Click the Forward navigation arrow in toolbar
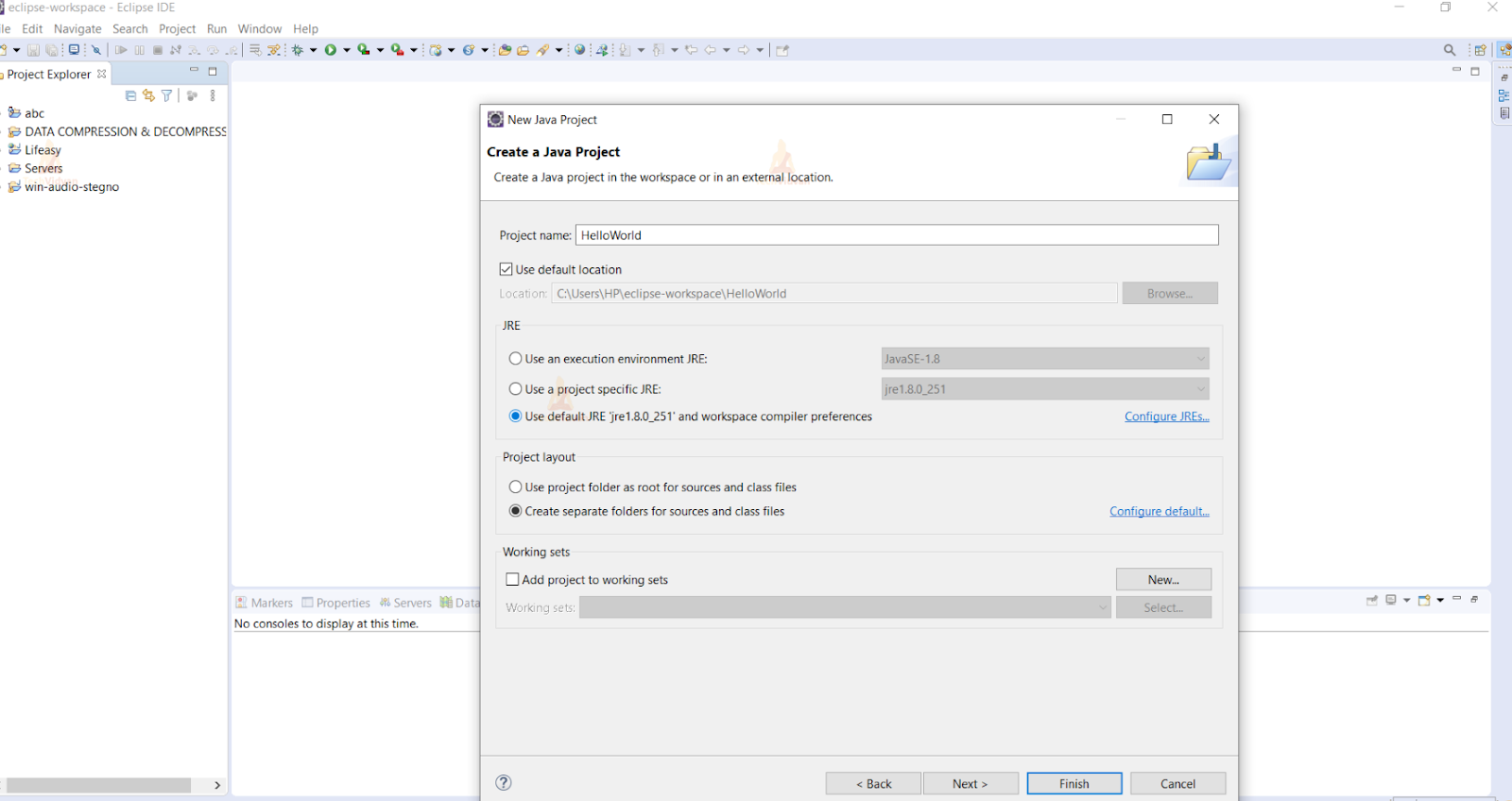 744,50
